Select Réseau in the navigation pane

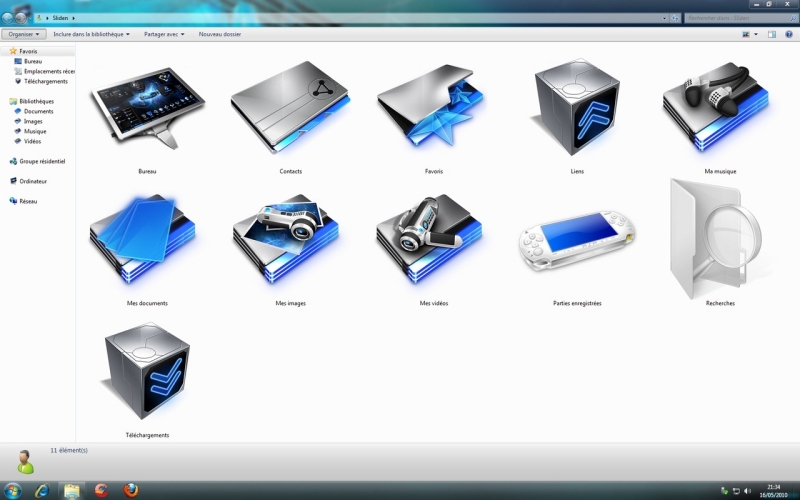point(28,201)
